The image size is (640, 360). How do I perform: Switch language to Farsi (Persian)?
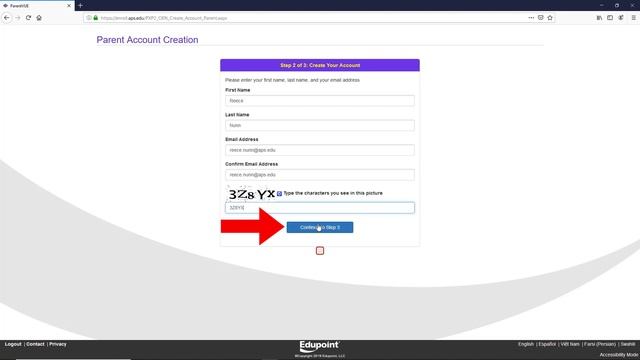point(600,344)
